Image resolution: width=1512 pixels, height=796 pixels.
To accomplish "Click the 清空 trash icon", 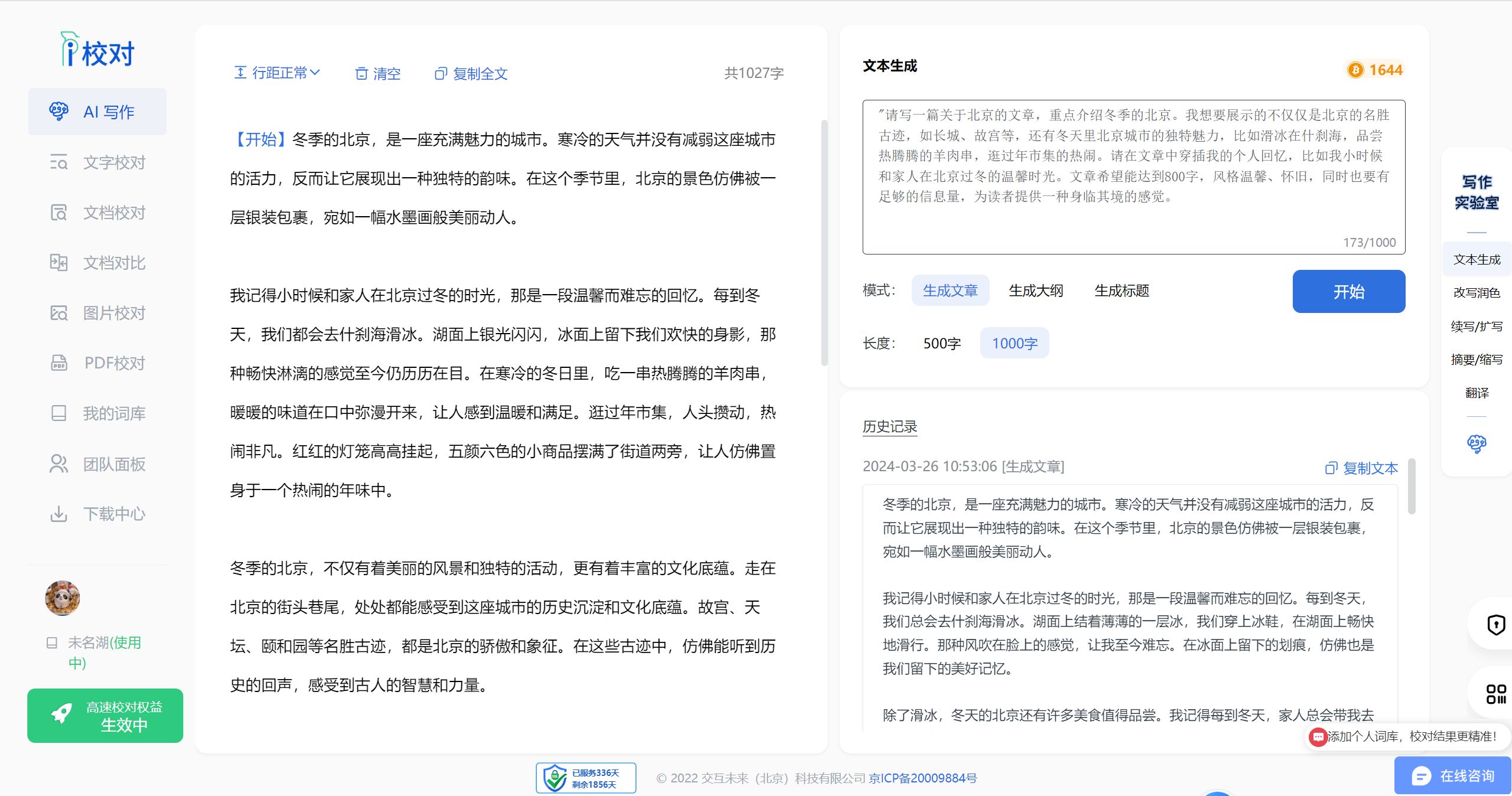I will point(361,73).
